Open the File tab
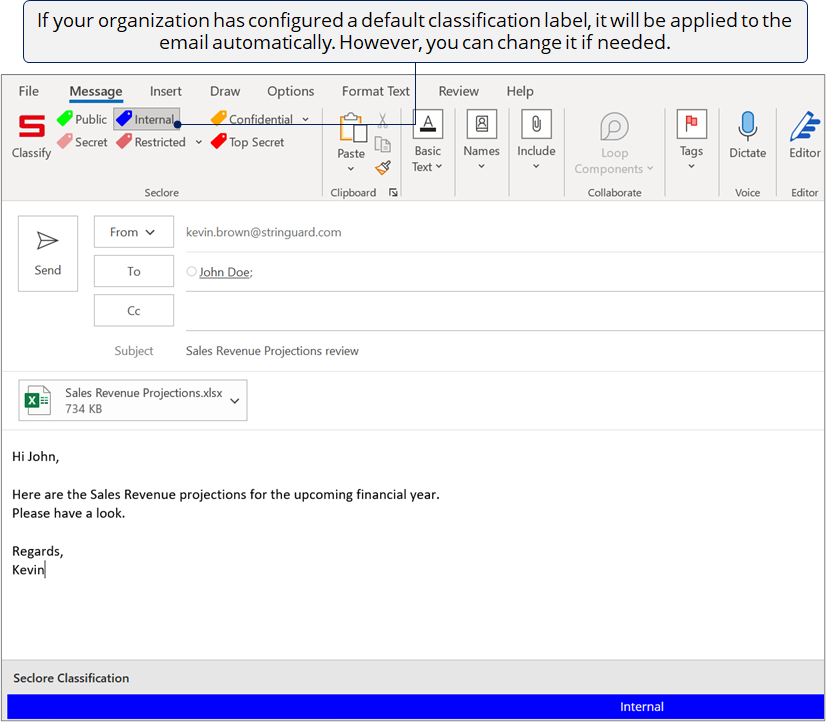The image size is (826, 722). point(28,91)
